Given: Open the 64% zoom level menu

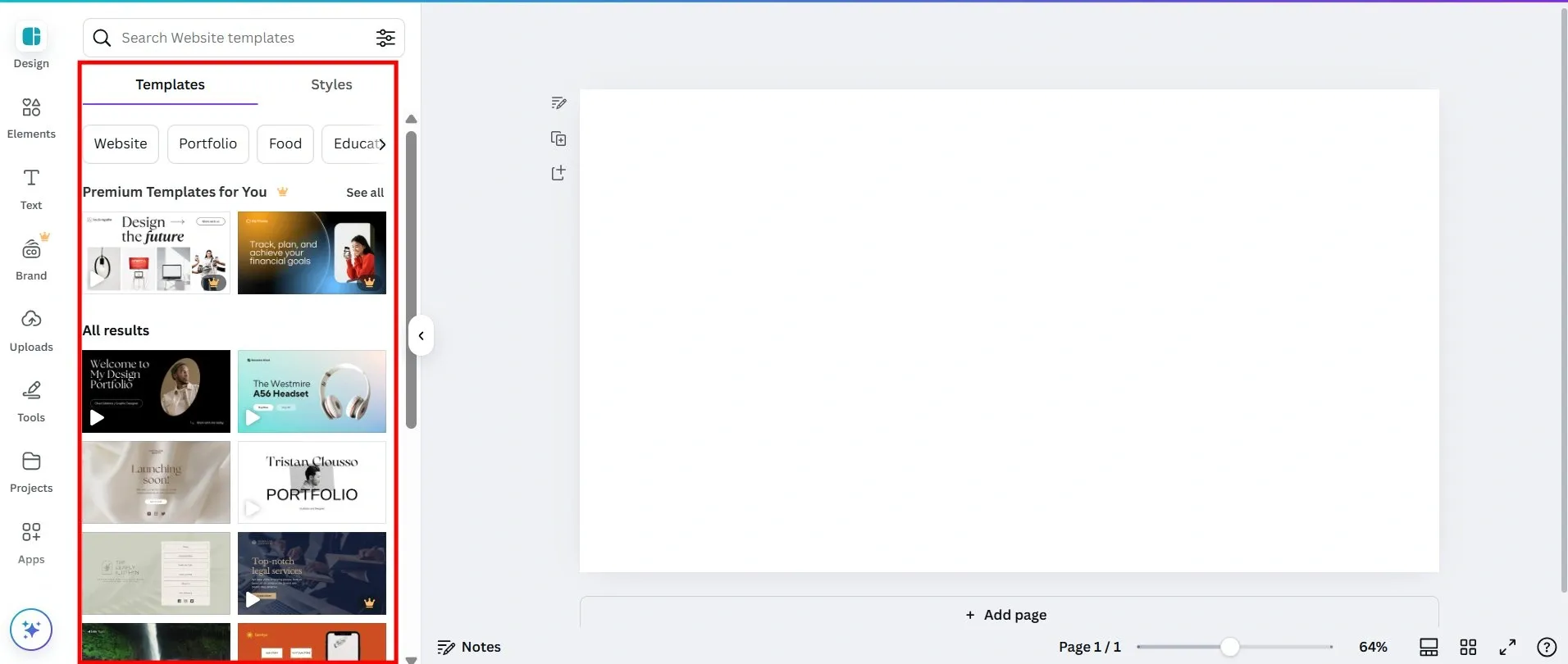Looking at the screenshot, I should point(1373,647).
